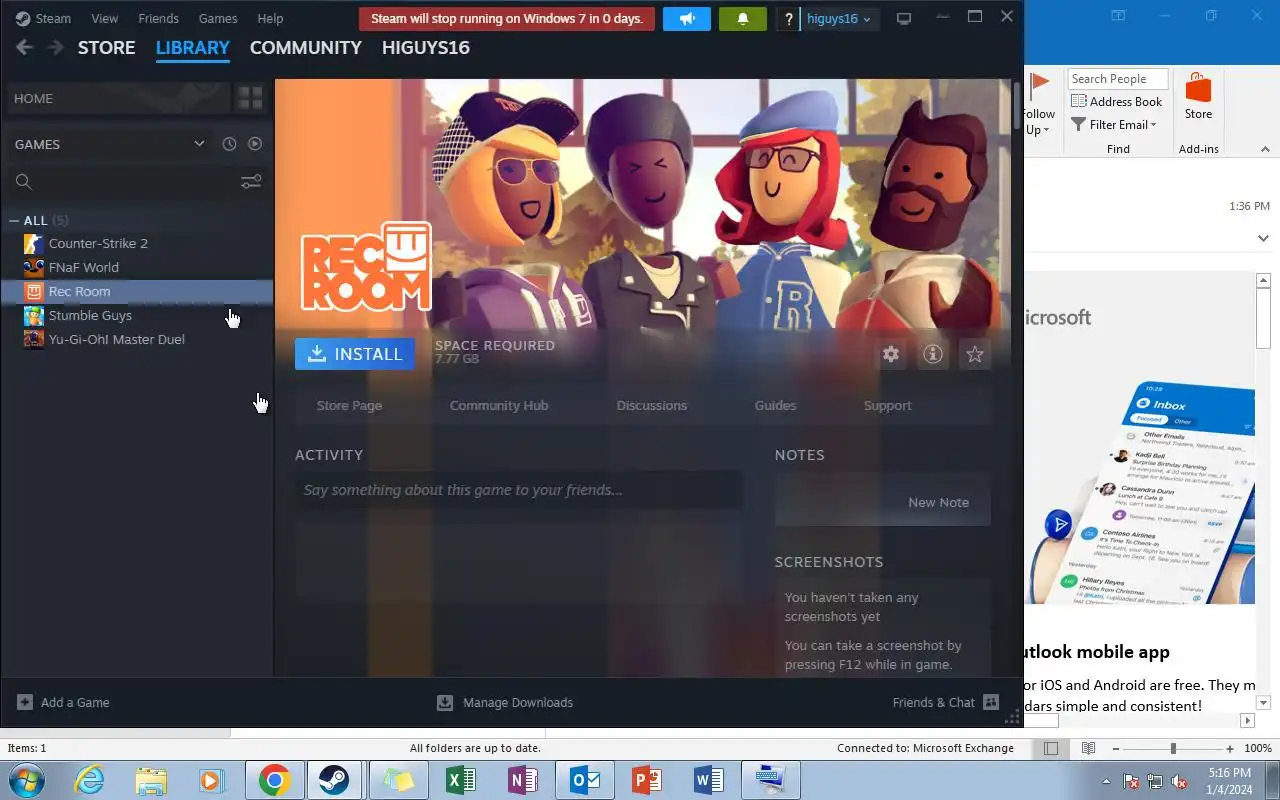Toggle Big Picture mode monitor icon
Image resolution: width=1280 pixels, height=800 pixels.
(904, 19)
